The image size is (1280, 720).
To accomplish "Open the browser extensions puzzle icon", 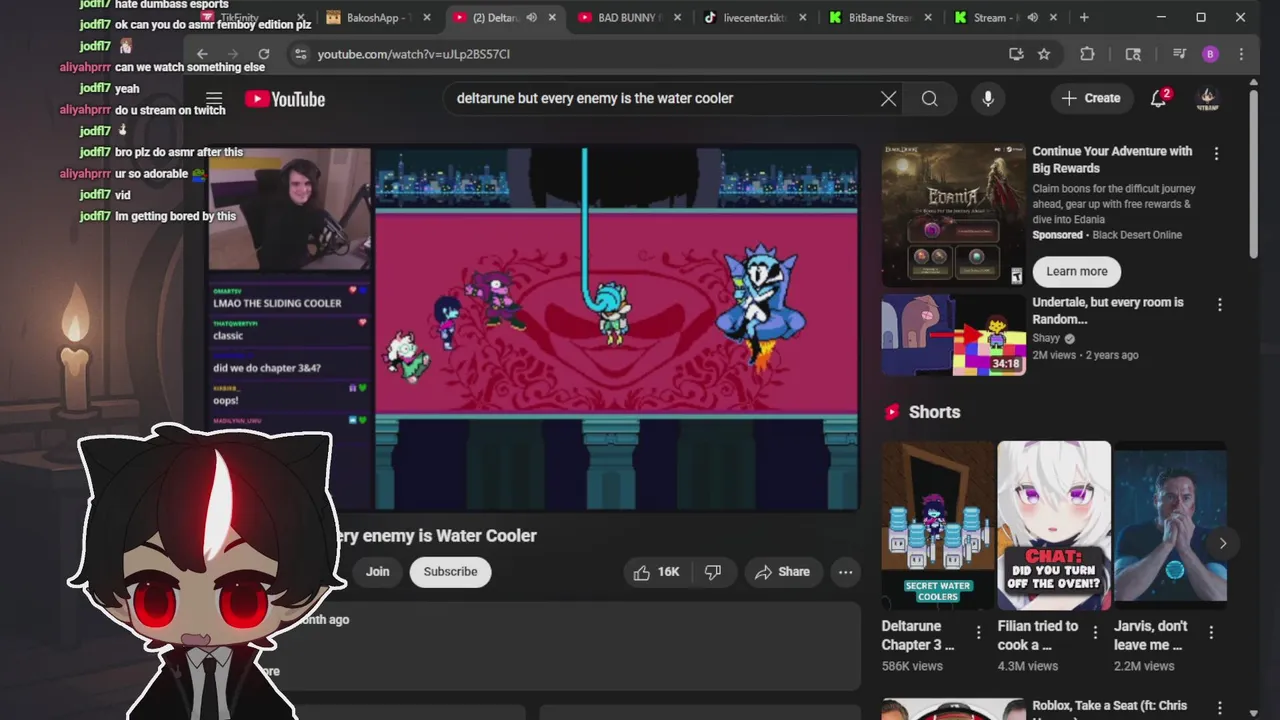I will [1087, 54].
